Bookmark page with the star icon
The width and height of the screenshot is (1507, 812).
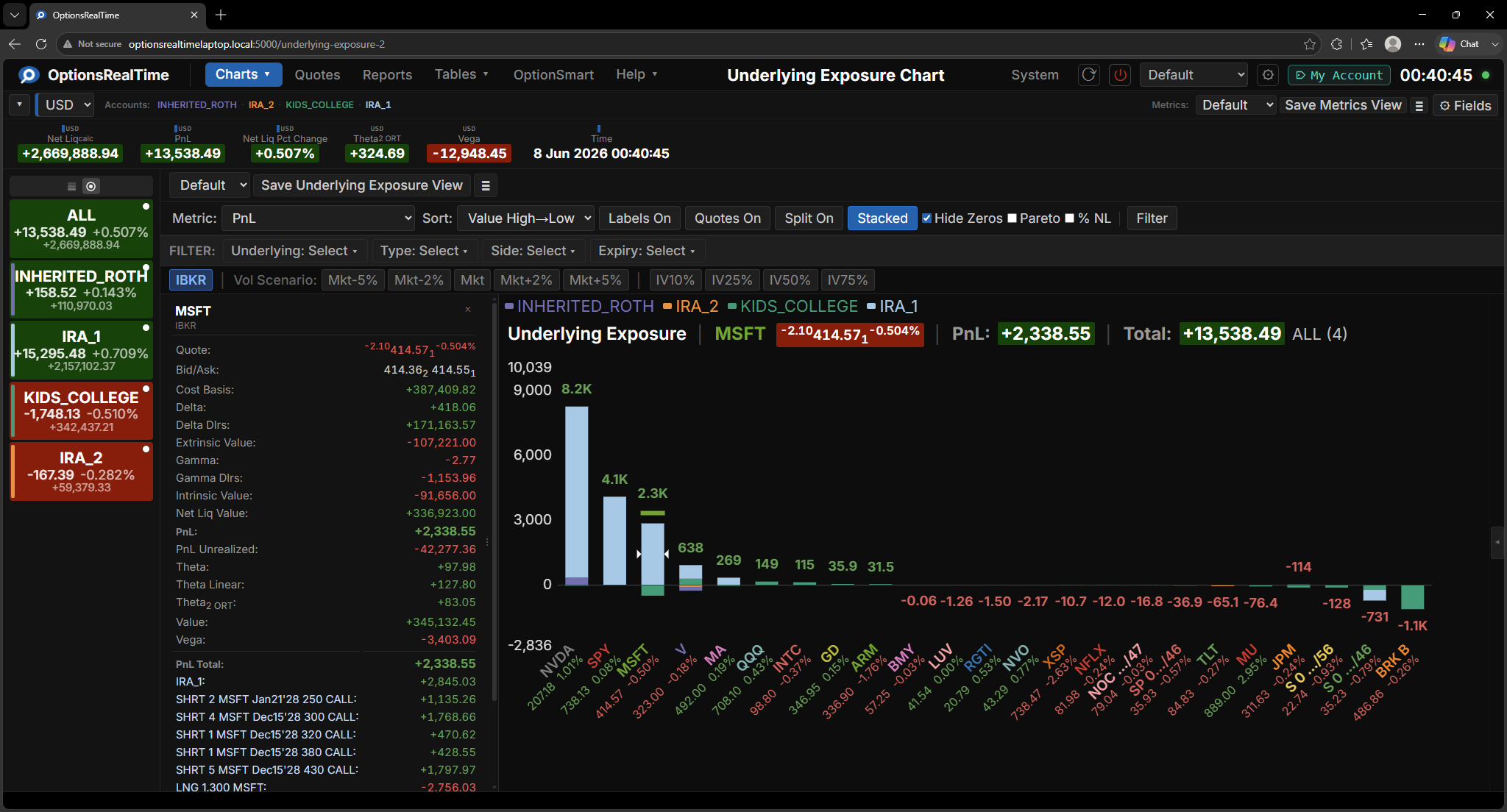pyautogui.click(x=1310, y=44)
